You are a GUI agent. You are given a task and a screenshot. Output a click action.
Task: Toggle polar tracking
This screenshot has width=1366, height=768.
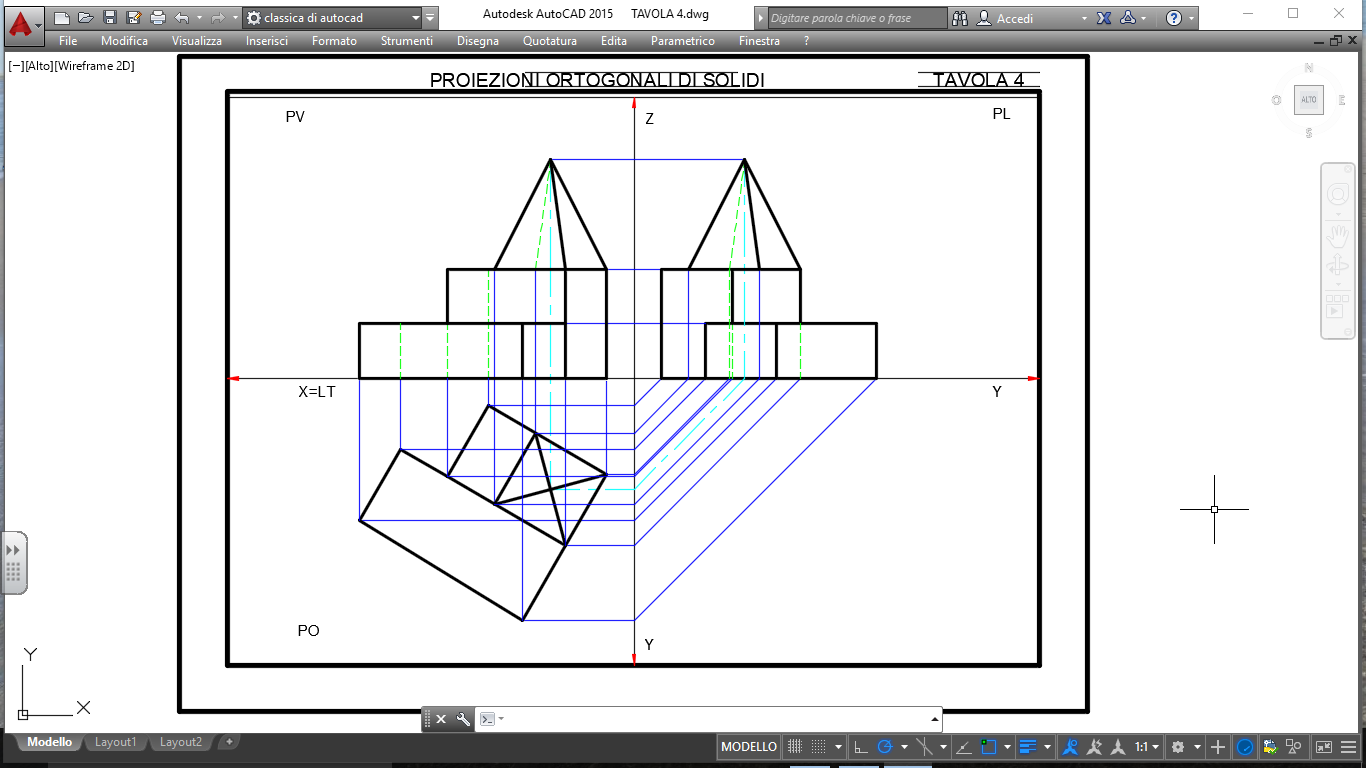(884, 746)
